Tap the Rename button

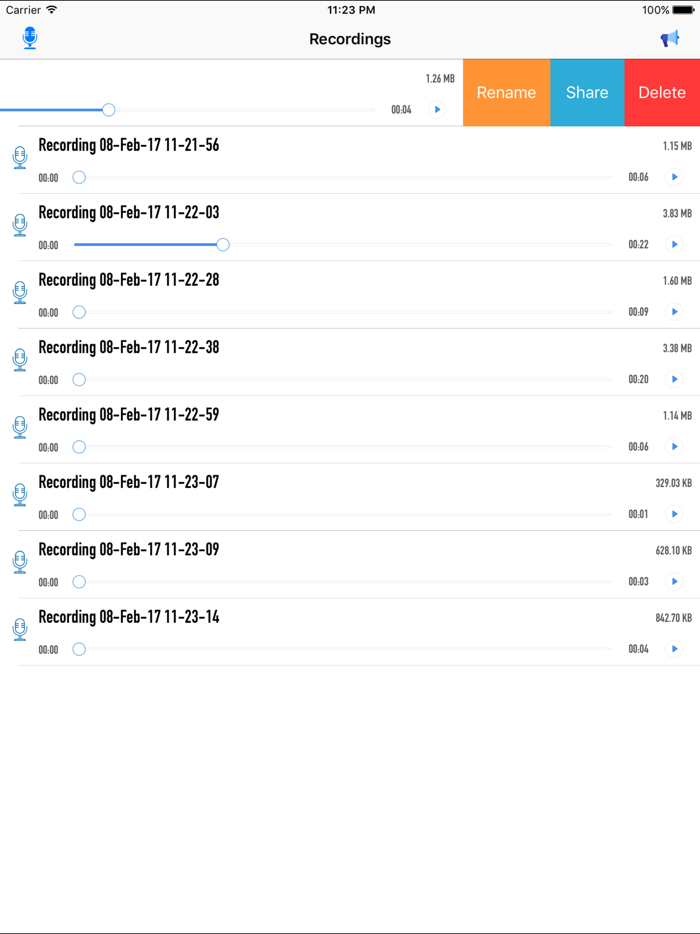pos(506,92)
